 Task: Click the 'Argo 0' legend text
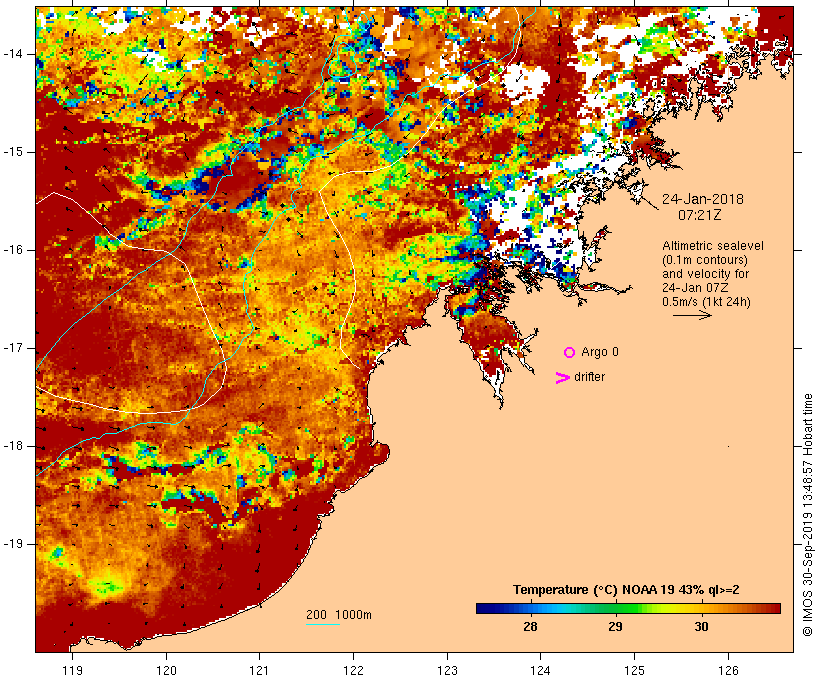pyautogui.click(x=600, y=352)
